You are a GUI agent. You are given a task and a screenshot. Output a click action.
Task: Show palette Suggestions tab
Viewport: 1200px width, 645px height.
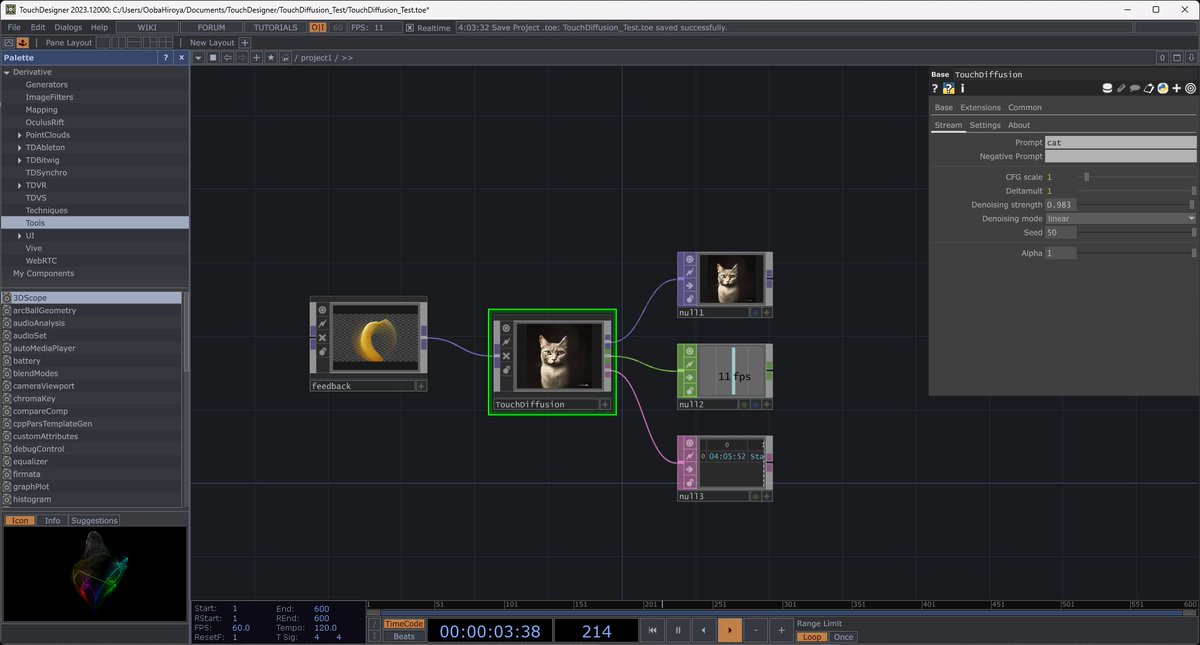95,520
